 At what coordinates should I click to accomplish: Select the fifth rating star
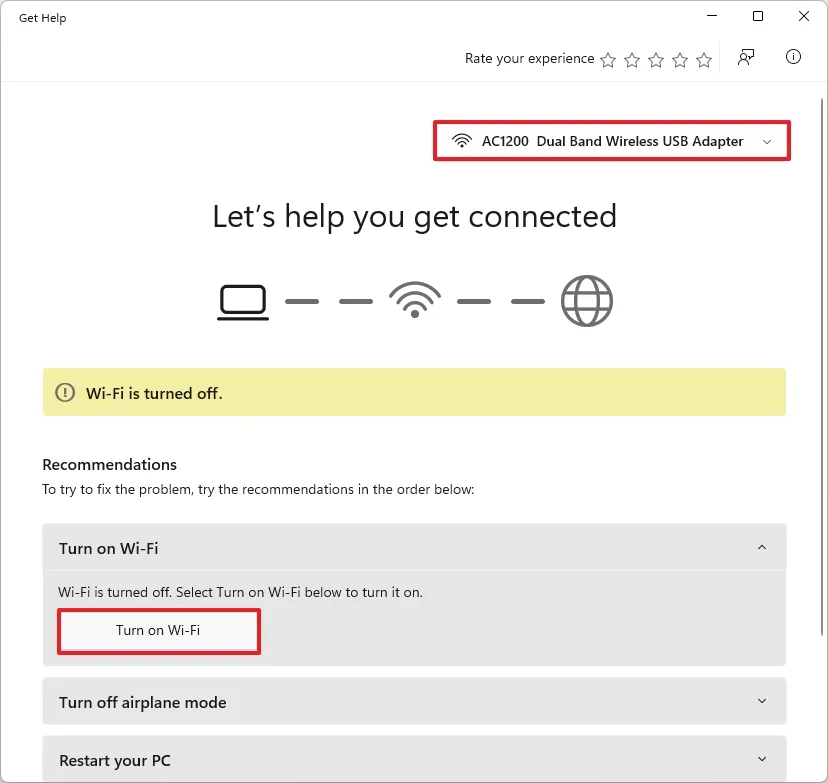tap(704, 60)
